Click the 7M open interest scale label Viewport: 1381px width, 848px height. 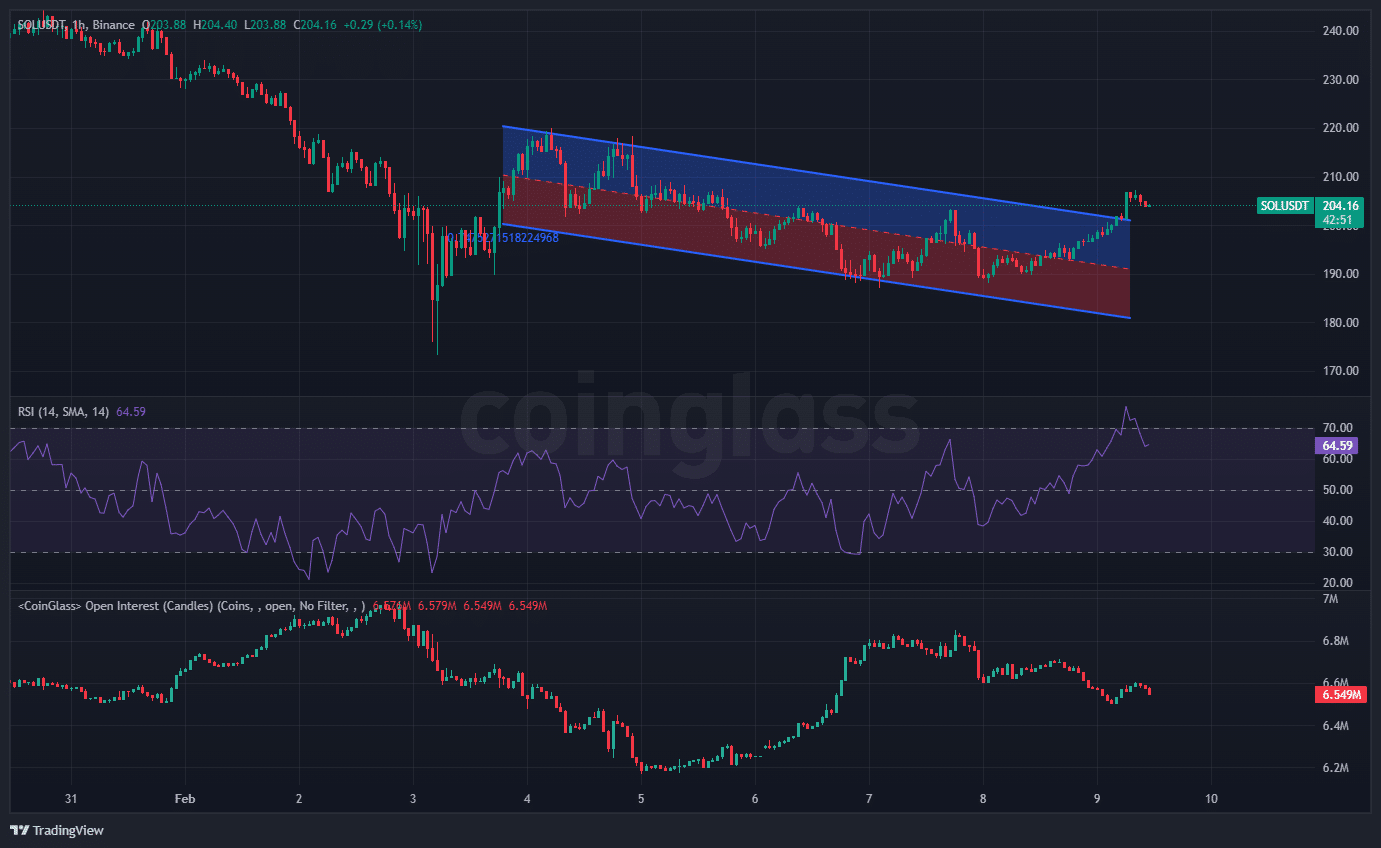click(1330, 599)
